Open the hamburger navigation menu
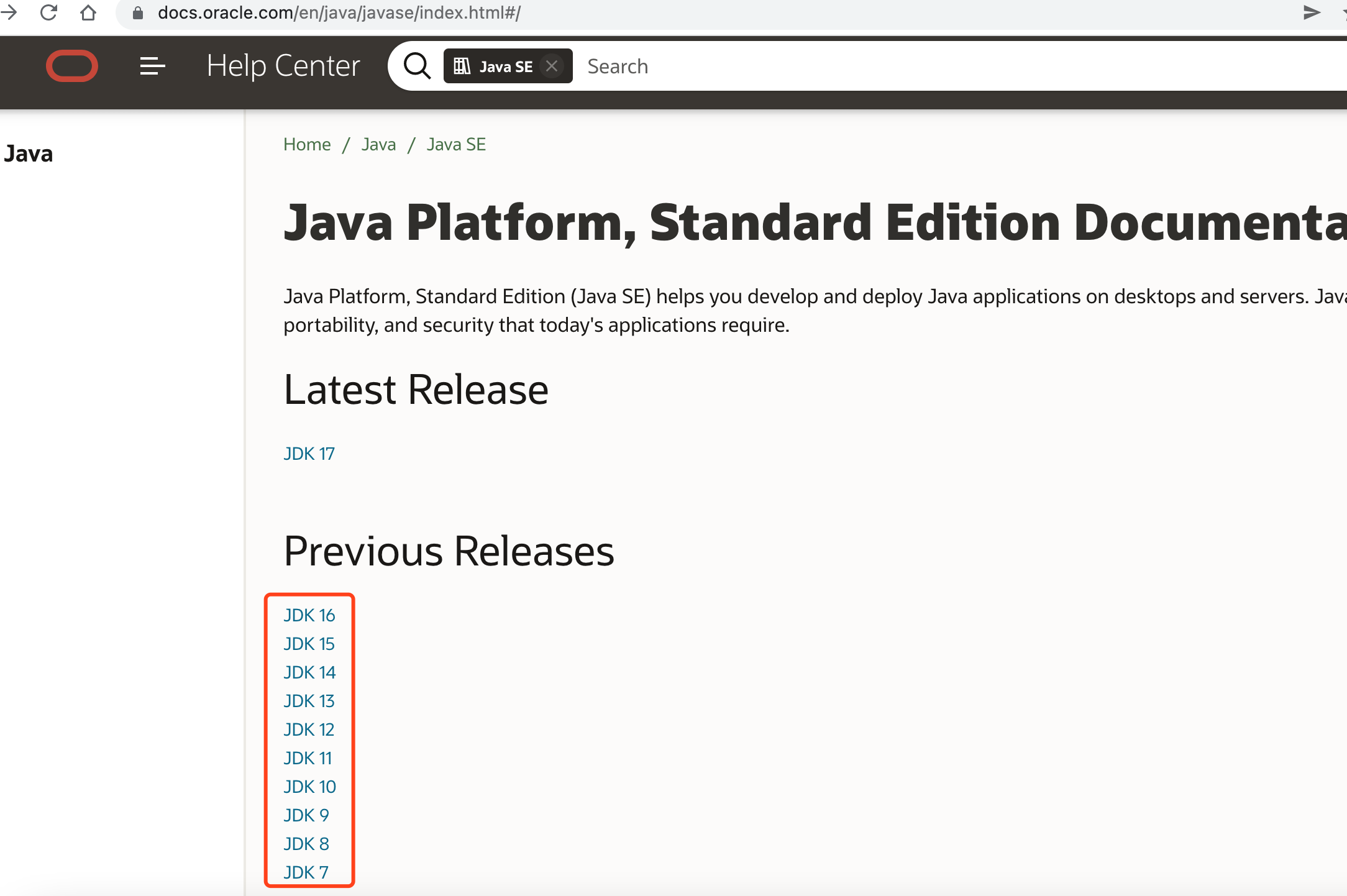This screenshot has width=1347, height=896. 152,66
